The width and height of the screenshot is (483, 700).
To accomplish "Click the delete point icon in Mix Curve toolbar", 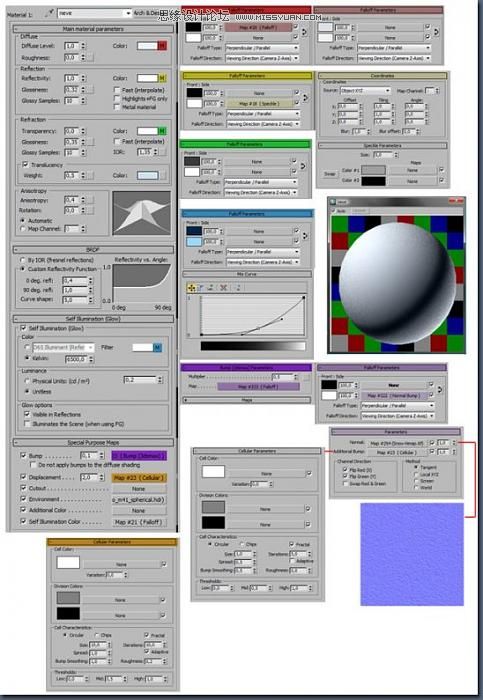I will click(224, 288).
